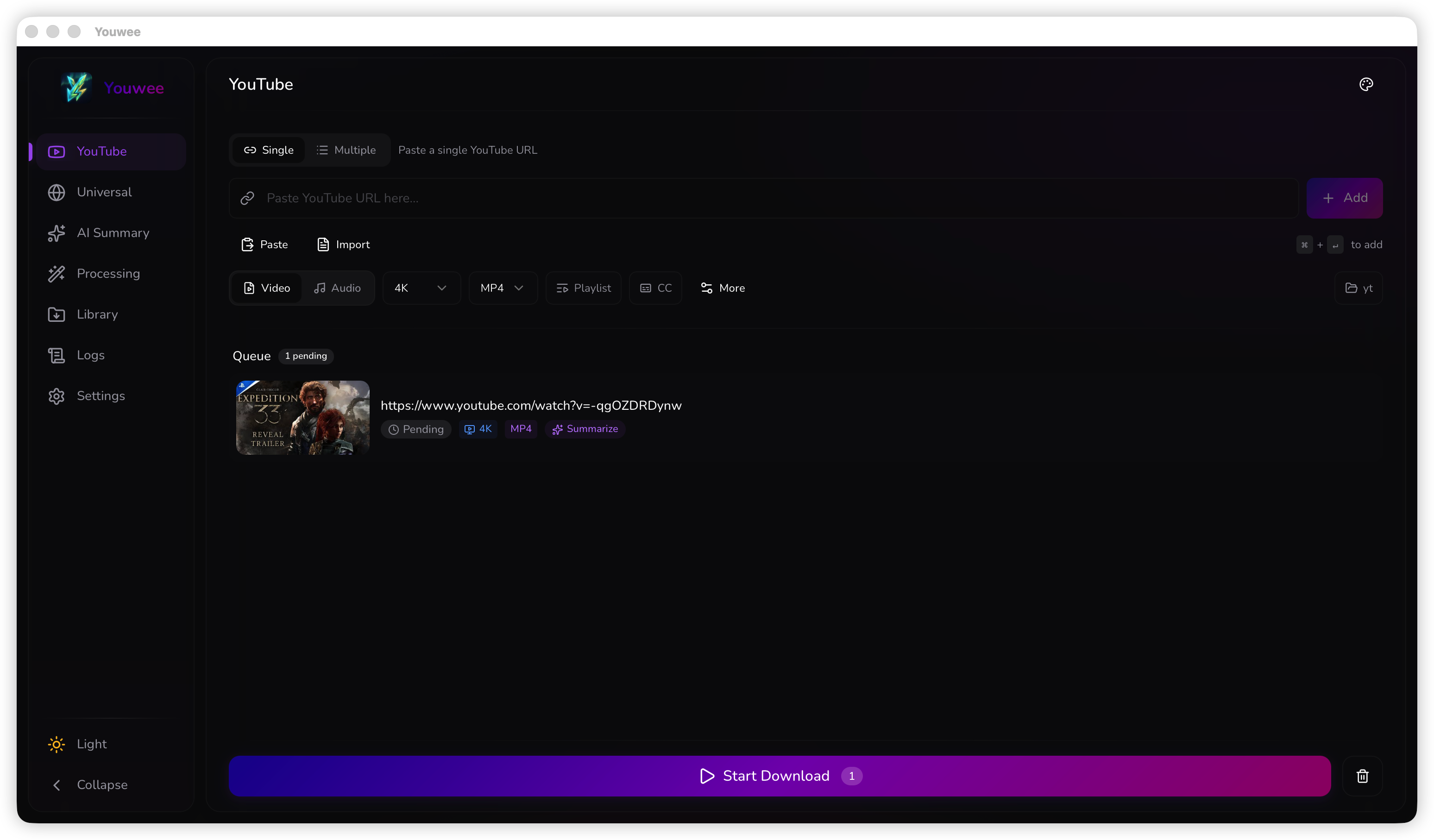
Task: Go to Processing in the sidebar
Action: pyautogui.click(x=107, y=274)
